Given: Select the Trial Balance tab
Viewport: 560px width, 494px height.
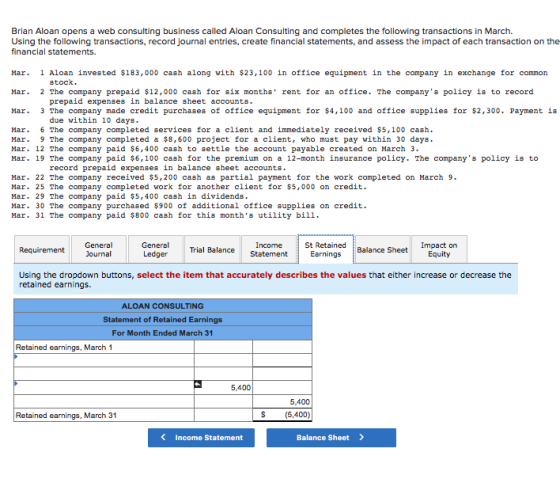Looking at the screenshot, I should pos(212,249).
